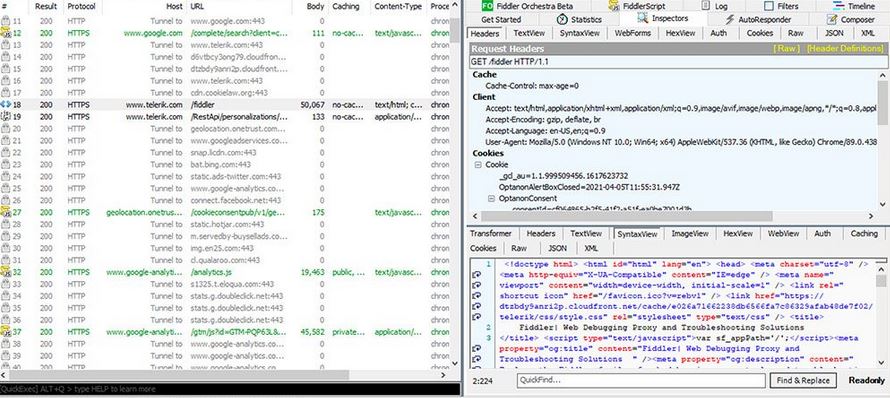Open the request TextView inspector tab

(529, 33)
